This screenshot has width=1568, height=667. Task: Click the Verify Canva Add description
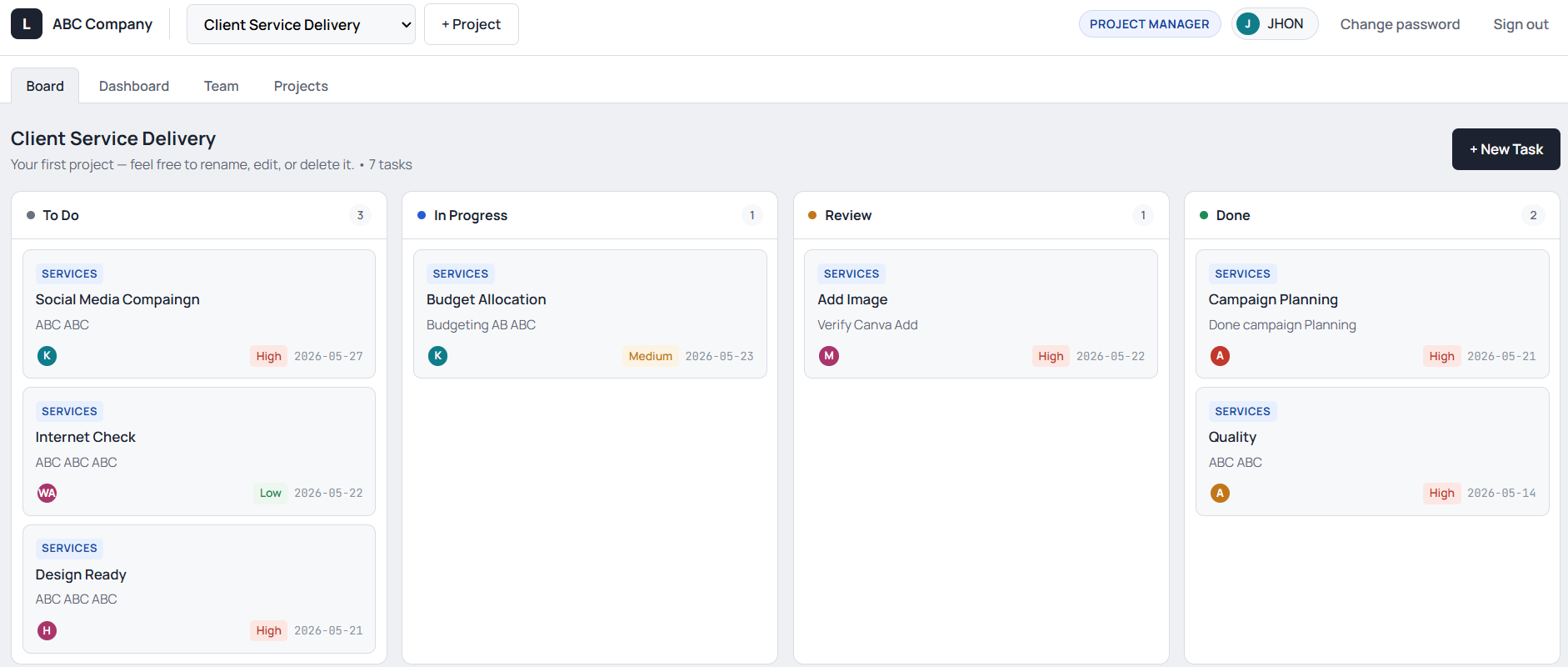867,324
